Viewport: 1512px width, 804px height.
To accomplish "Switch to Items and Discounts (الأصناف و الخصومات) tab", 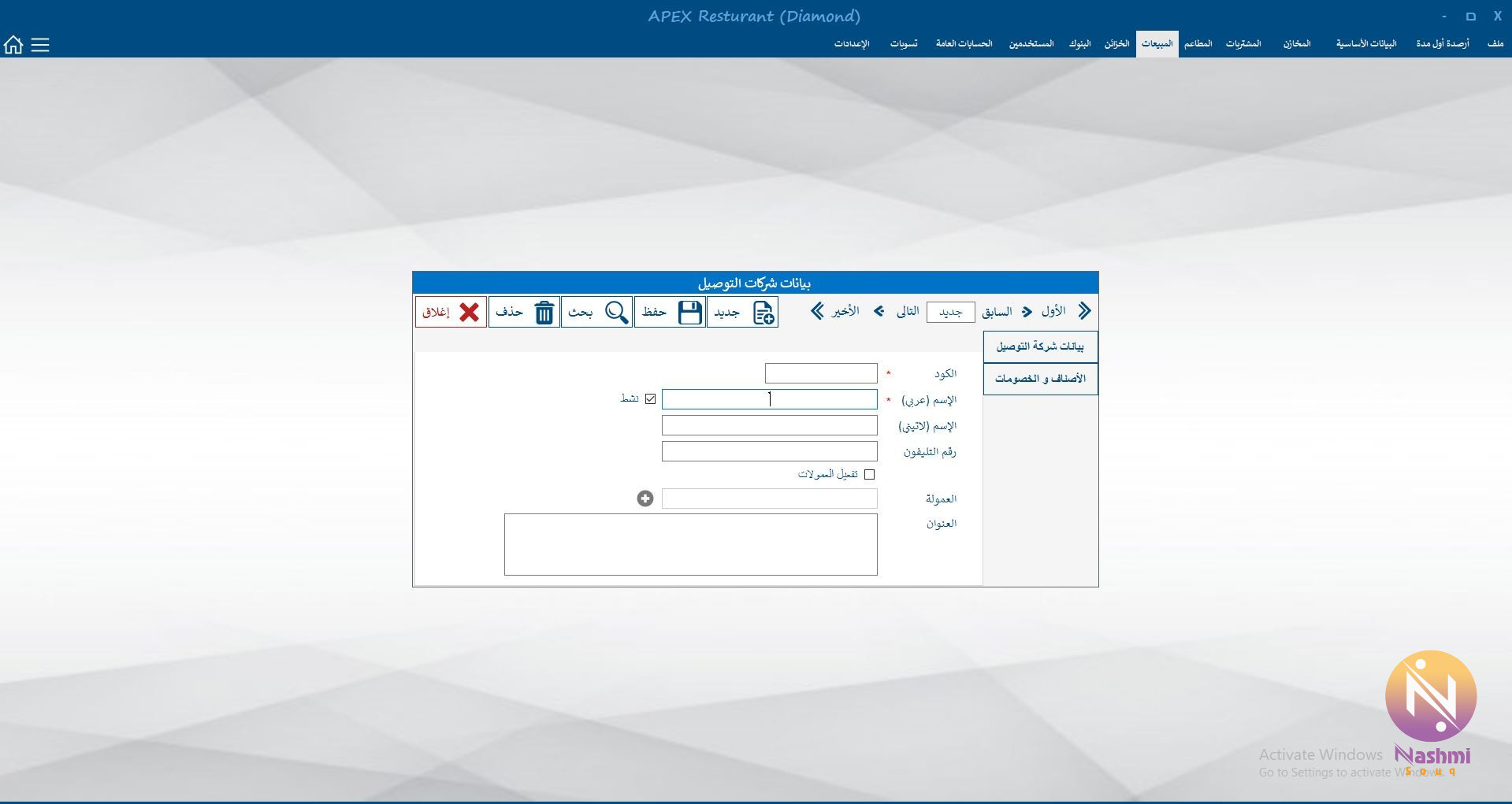I will (1040, 379).
